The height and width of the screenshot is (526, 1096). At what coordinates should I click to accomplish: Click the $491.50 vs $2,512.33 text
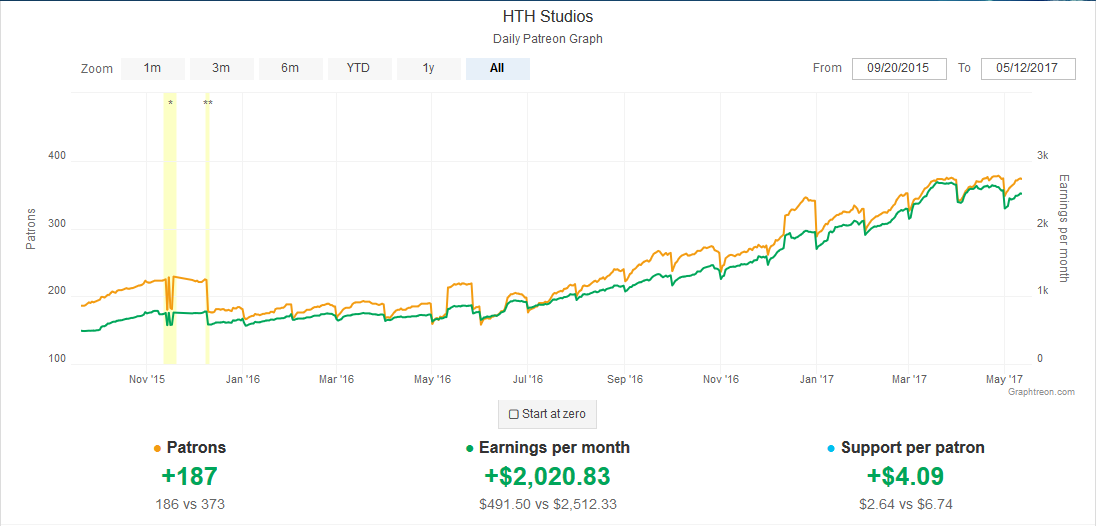[x=548, y=504]
